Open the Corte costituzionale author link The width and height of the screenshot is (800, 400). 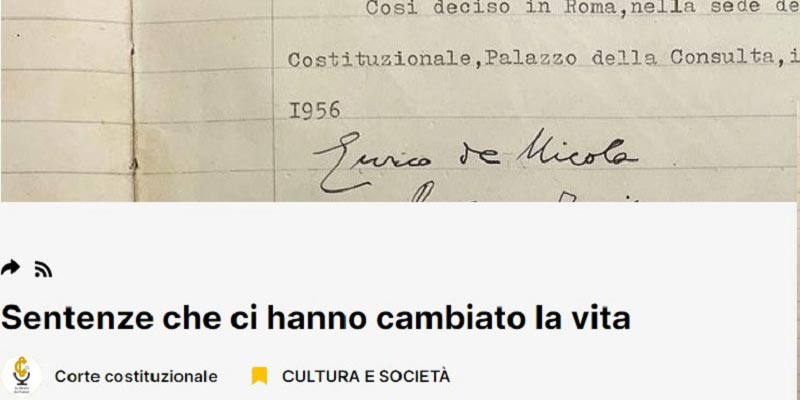click(136, 377)
